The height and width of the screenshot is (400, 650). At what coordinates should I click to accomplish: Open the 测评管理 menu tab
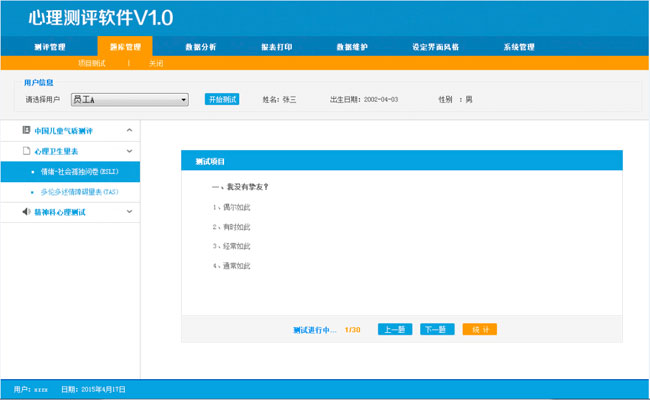click(49, 47)
